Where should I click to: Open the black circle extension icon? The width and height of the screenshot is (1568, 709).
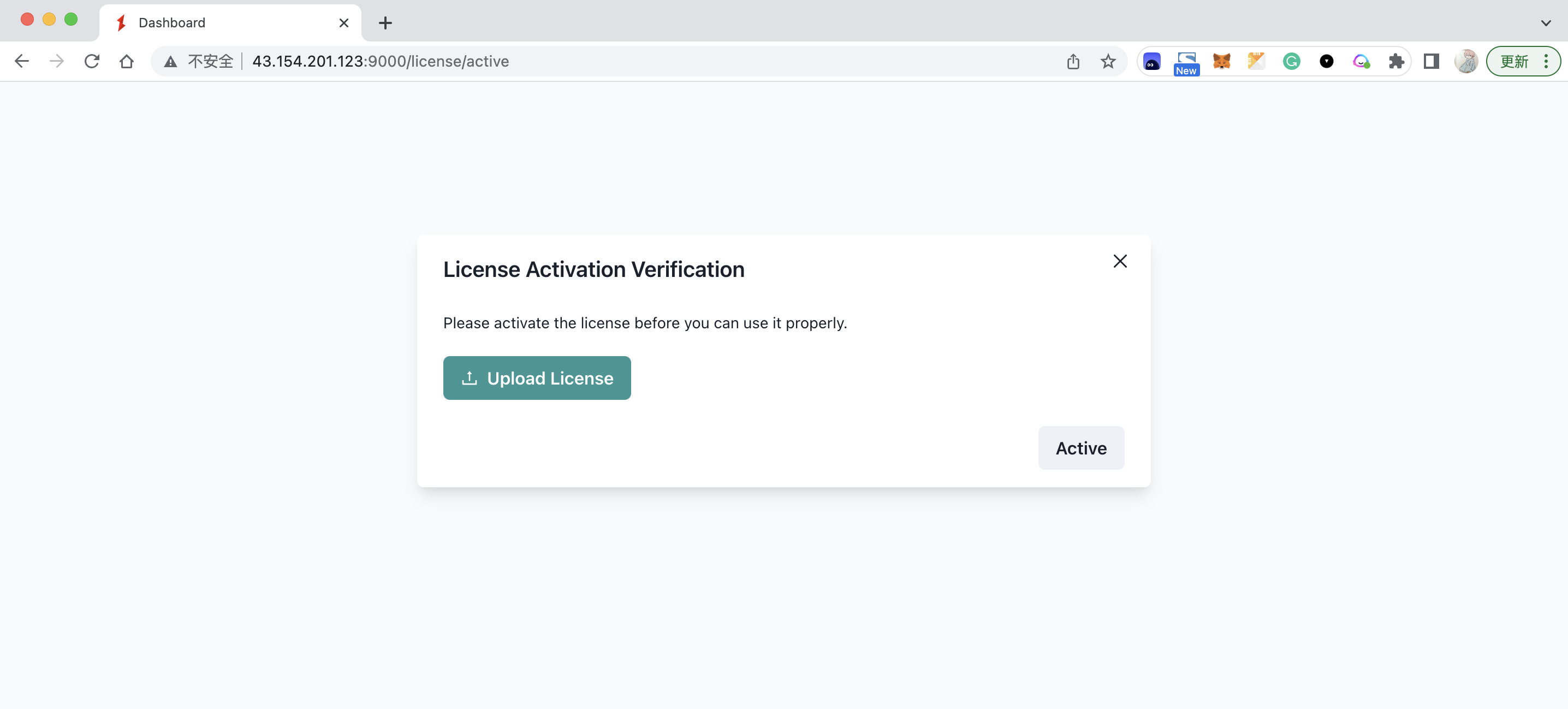pos(1326,61)
